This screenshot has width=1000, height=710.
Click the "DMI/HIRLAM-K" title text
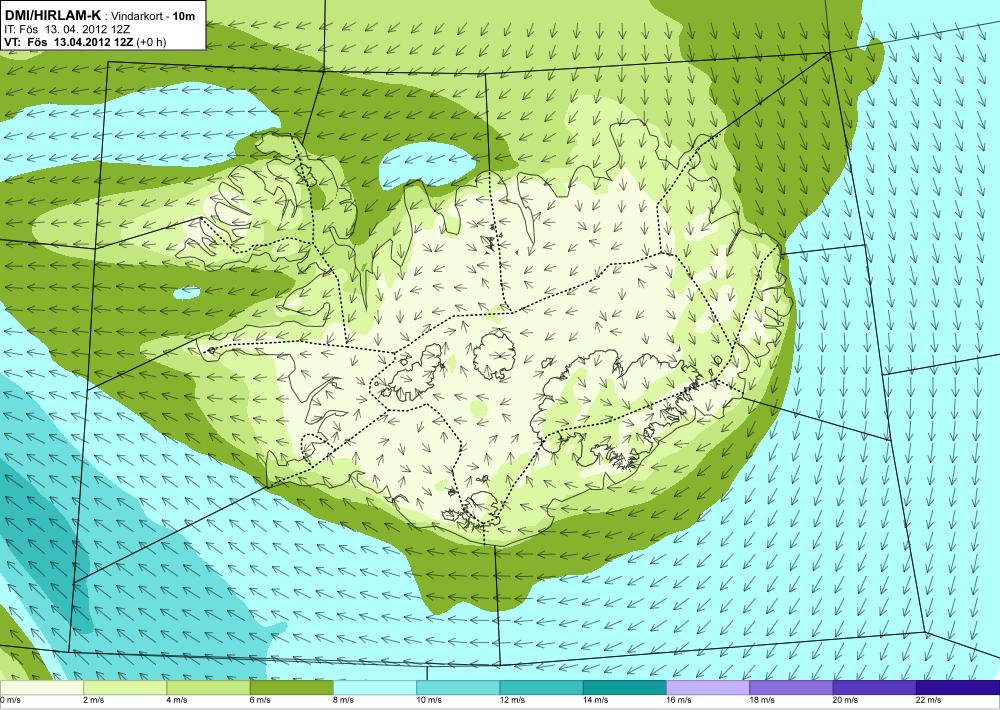52,15
